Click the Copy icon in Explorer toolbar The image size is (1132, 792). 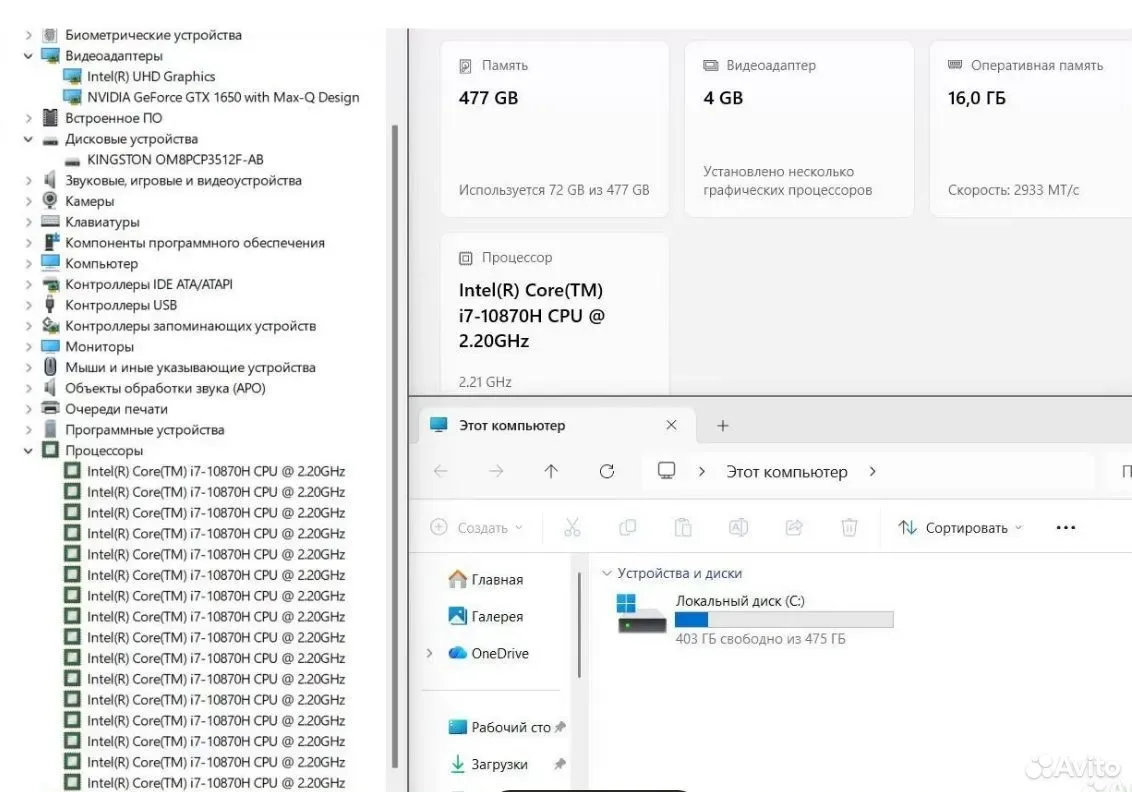(x=627, y=528)
